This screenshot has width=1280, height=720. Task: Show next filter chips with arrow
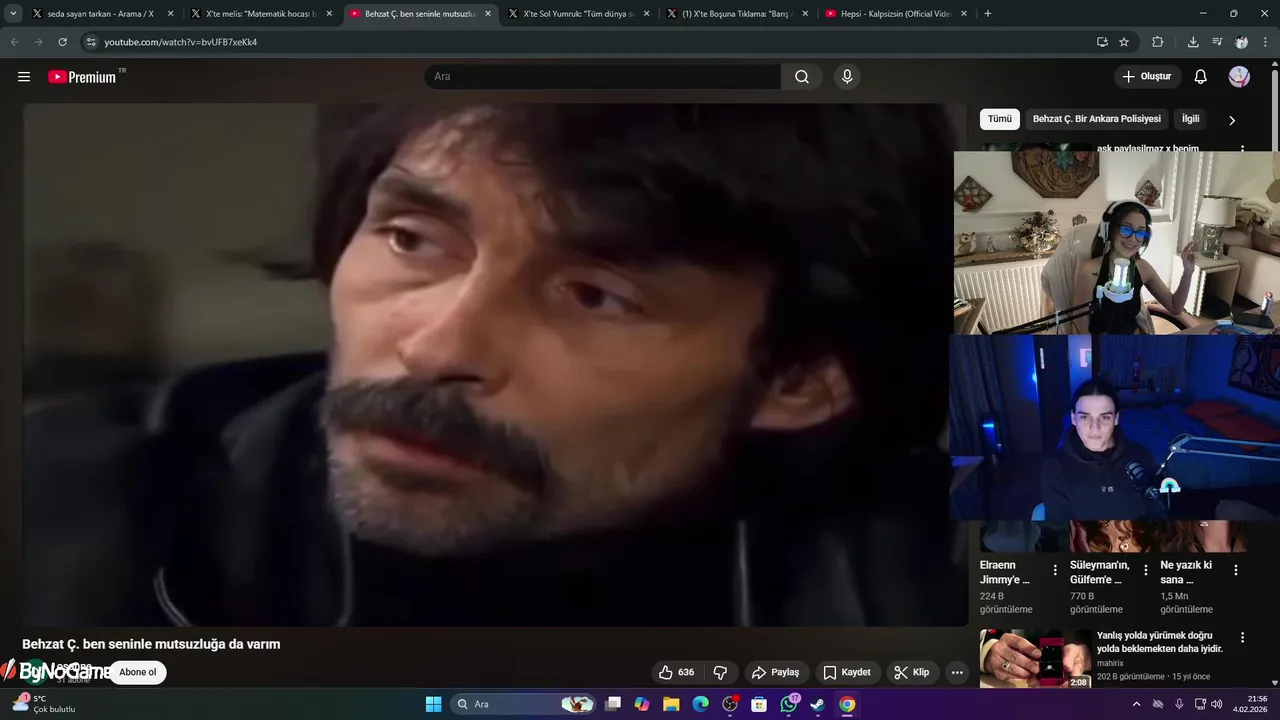point(1232,120)
